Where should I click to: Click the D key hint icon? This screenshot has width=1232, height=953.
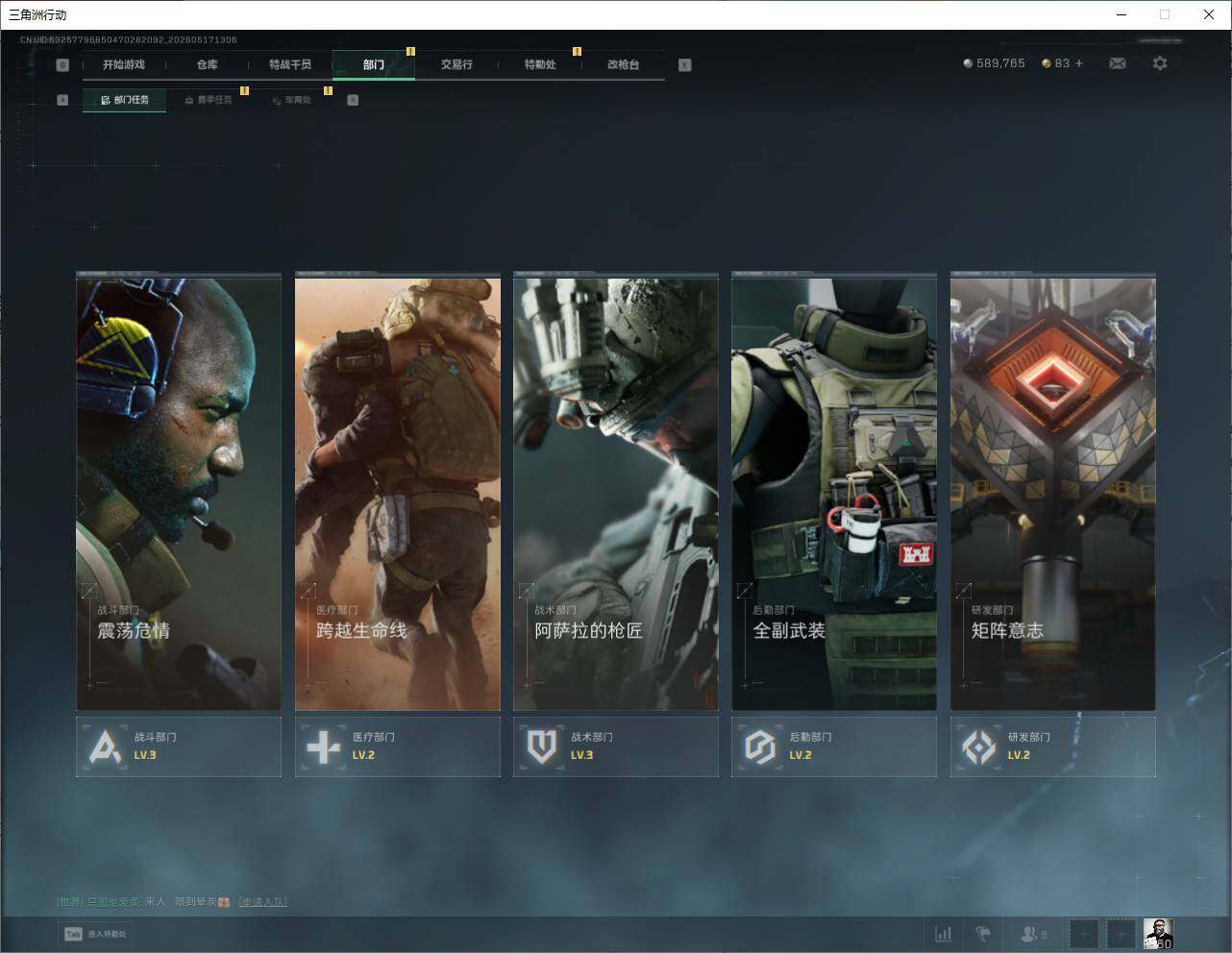353,100
